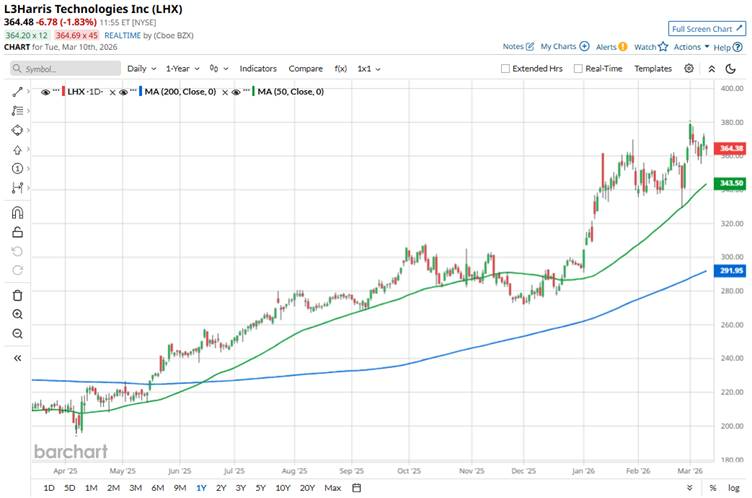Open the Templates button
The width and height of the screenshot is (752, 498).
(x=653, y=69)
